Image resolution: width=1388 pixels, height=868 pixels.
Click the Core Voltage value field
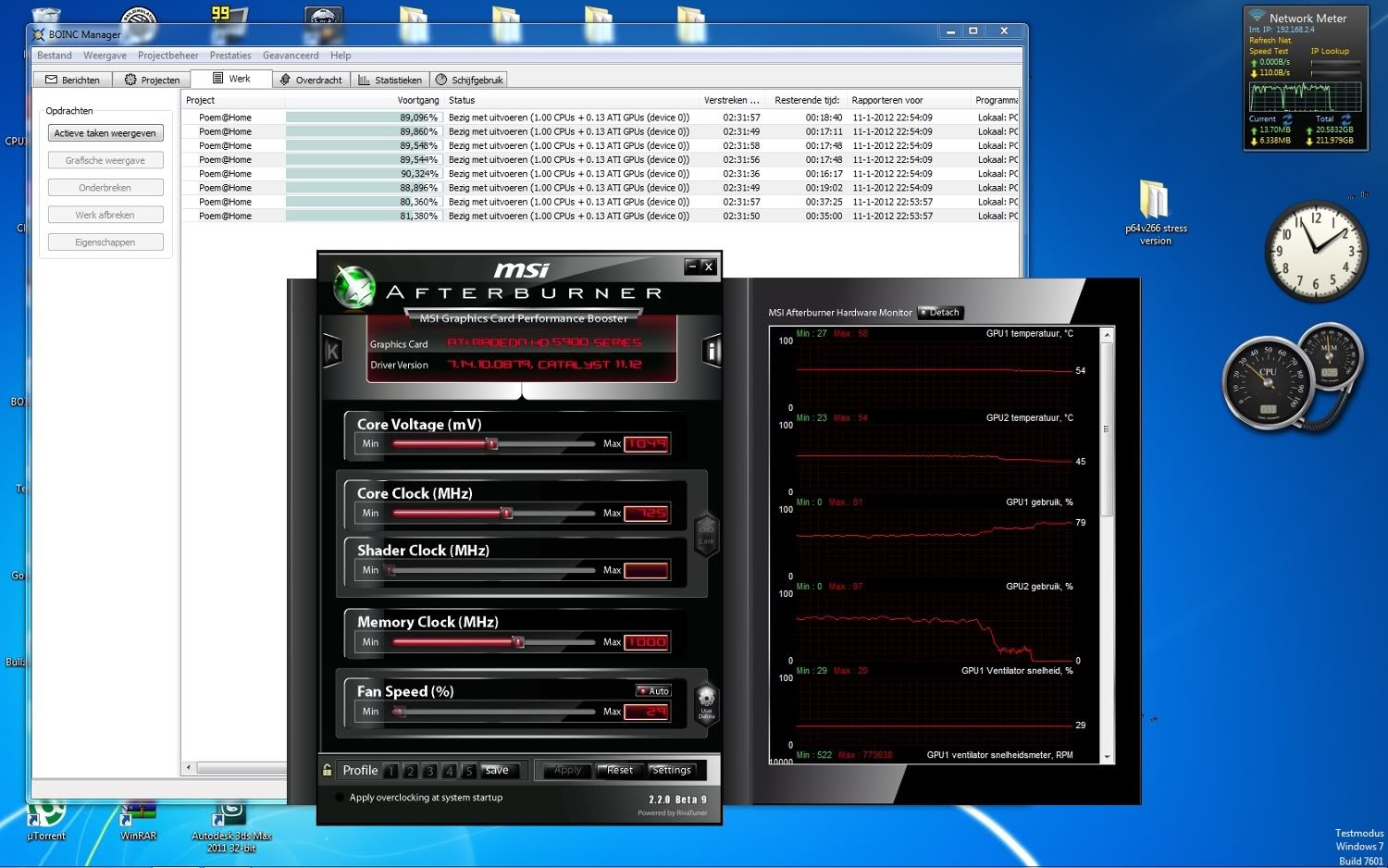coord(646,444)
